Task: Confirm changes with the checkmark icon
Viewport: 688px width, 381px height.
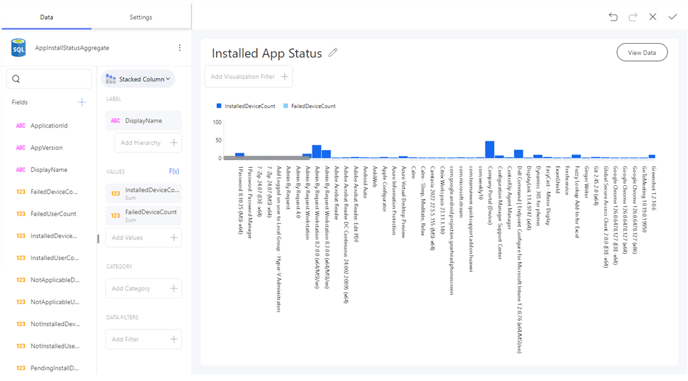Action: (x=673, y=17)
